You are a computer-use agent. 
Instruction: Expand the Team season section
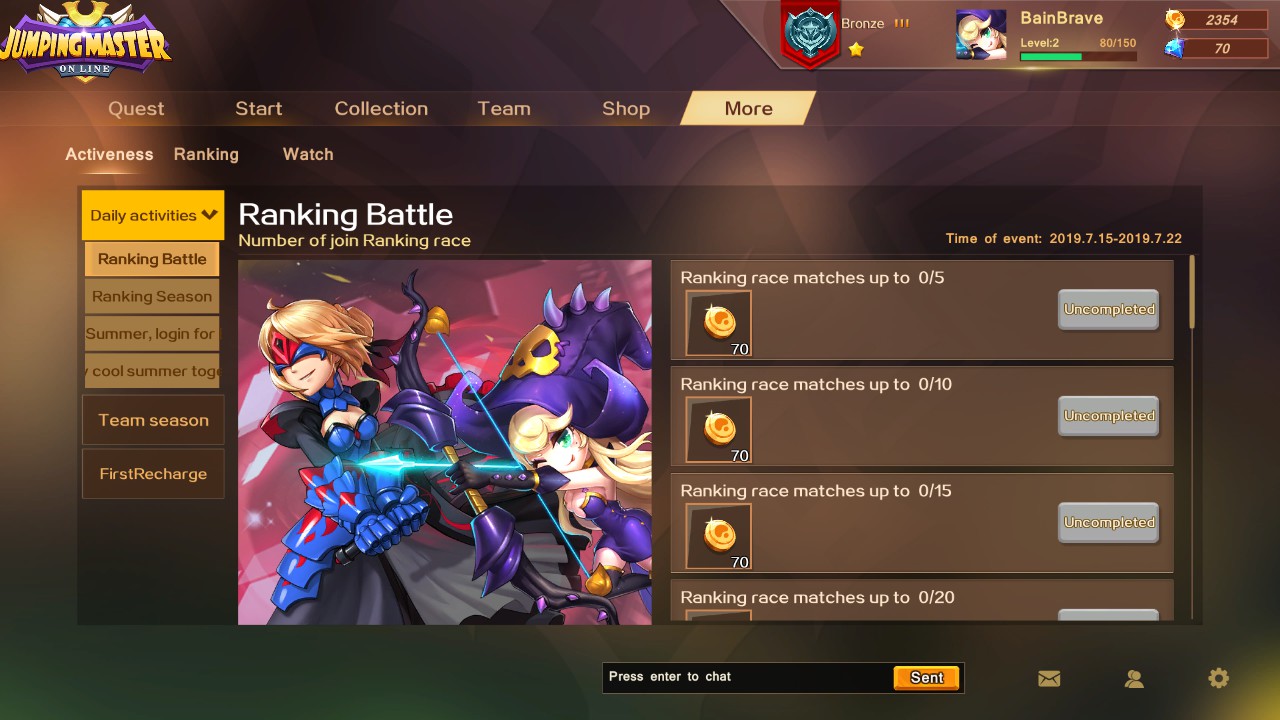153,420
